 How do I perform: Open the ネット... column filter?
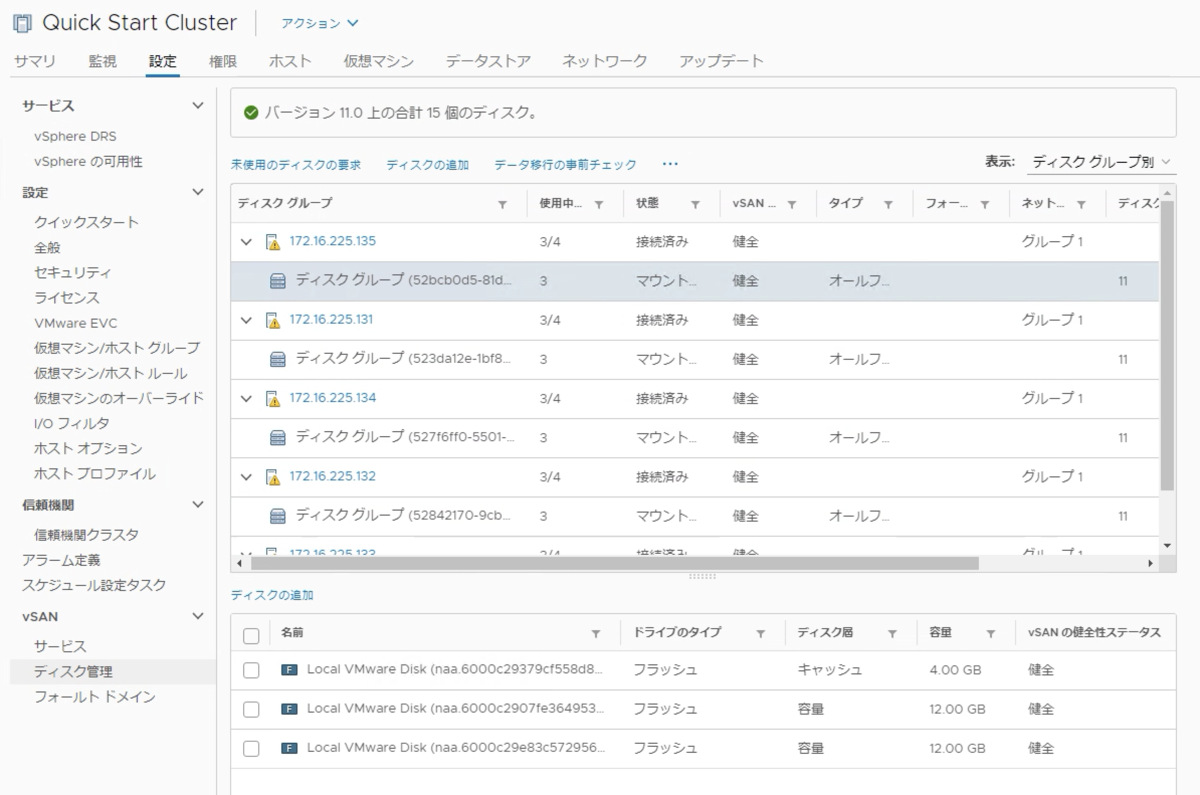[x=1080, y=204]
